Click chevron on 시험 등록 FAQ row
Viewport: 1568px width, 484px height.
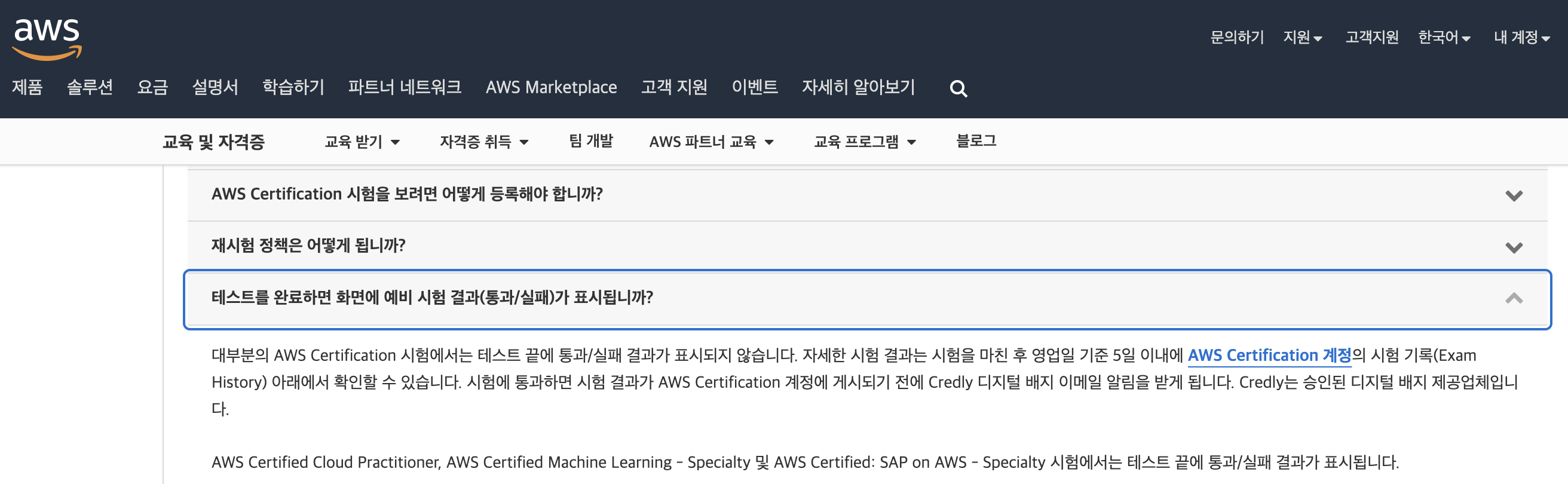(x=1514, y=195)
